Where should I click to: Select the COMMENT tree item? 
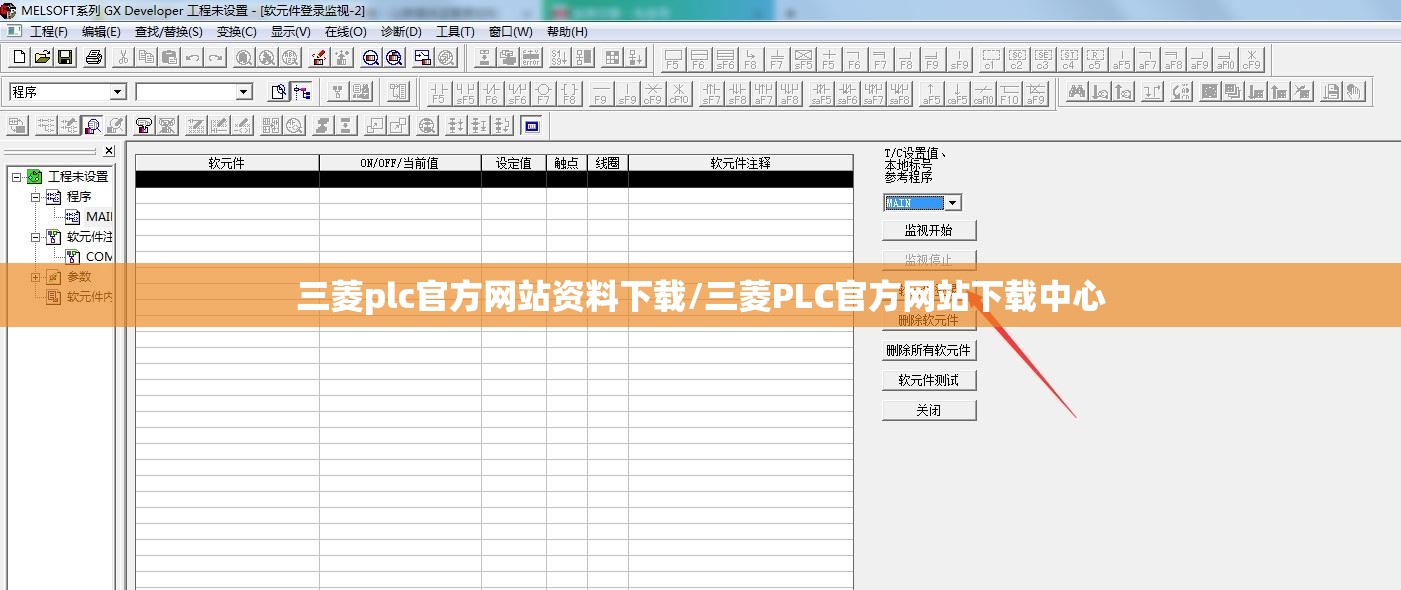click(98, 257)
